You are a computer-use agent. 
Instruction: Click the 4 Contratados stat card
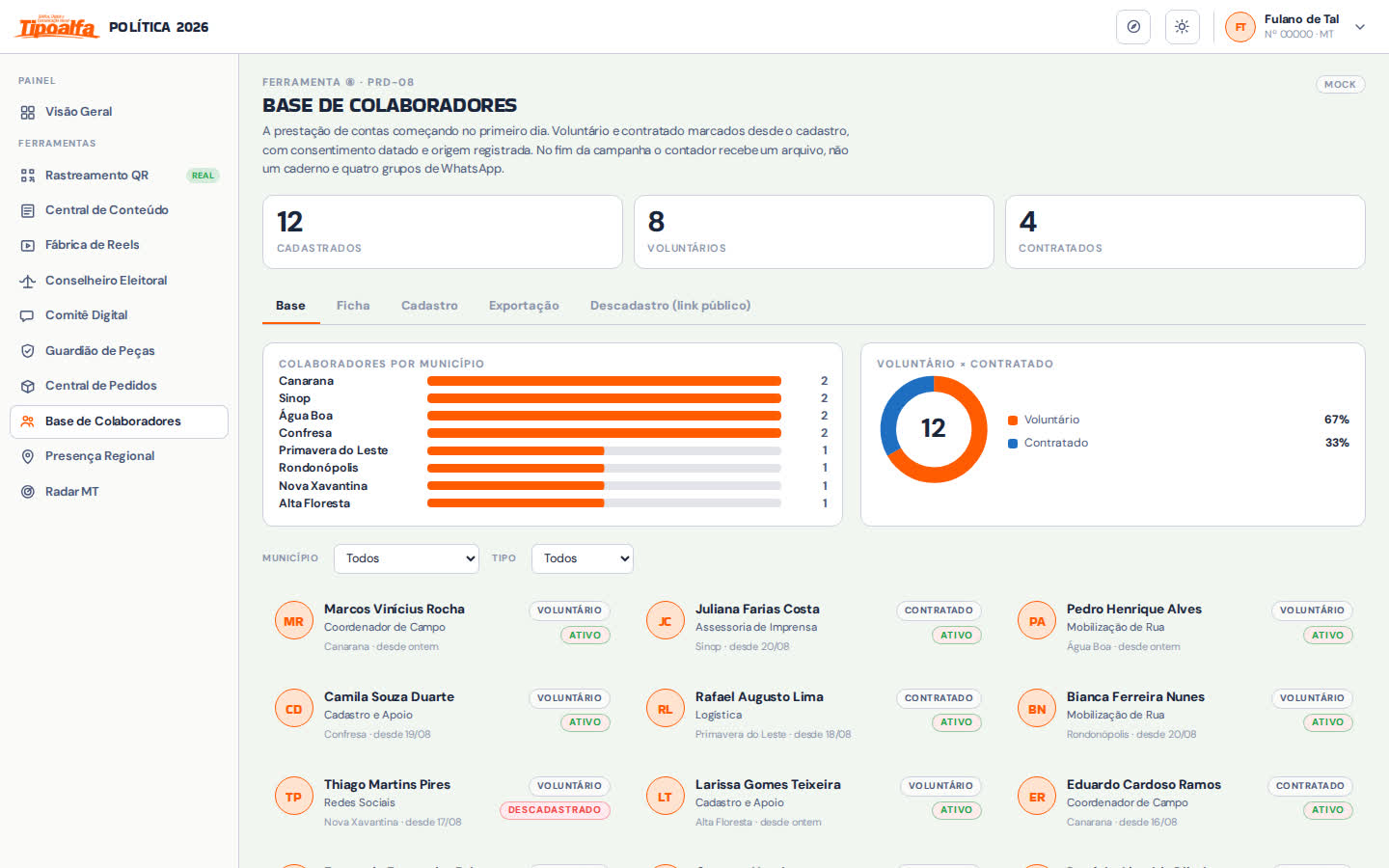click(x=1185, y=232)
